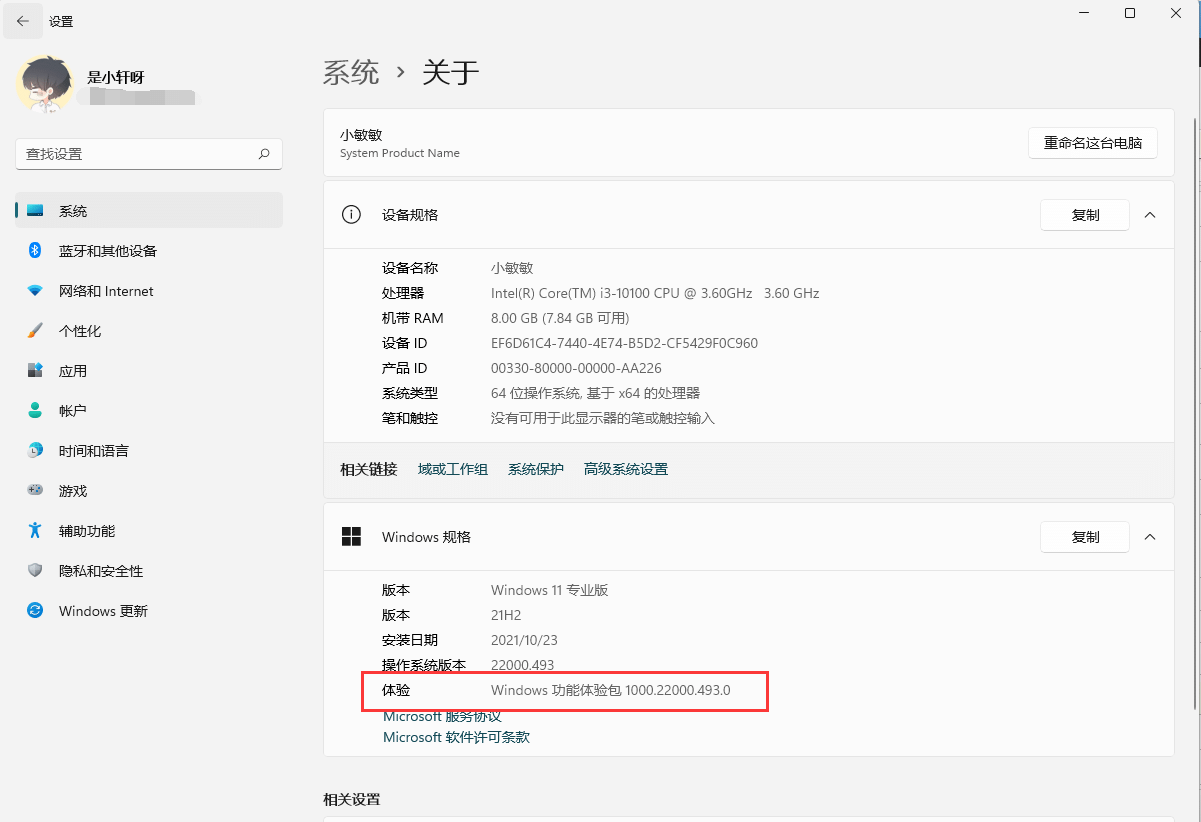
Task: Open 个性化 via its brush icon
Action: coord(35,330)
